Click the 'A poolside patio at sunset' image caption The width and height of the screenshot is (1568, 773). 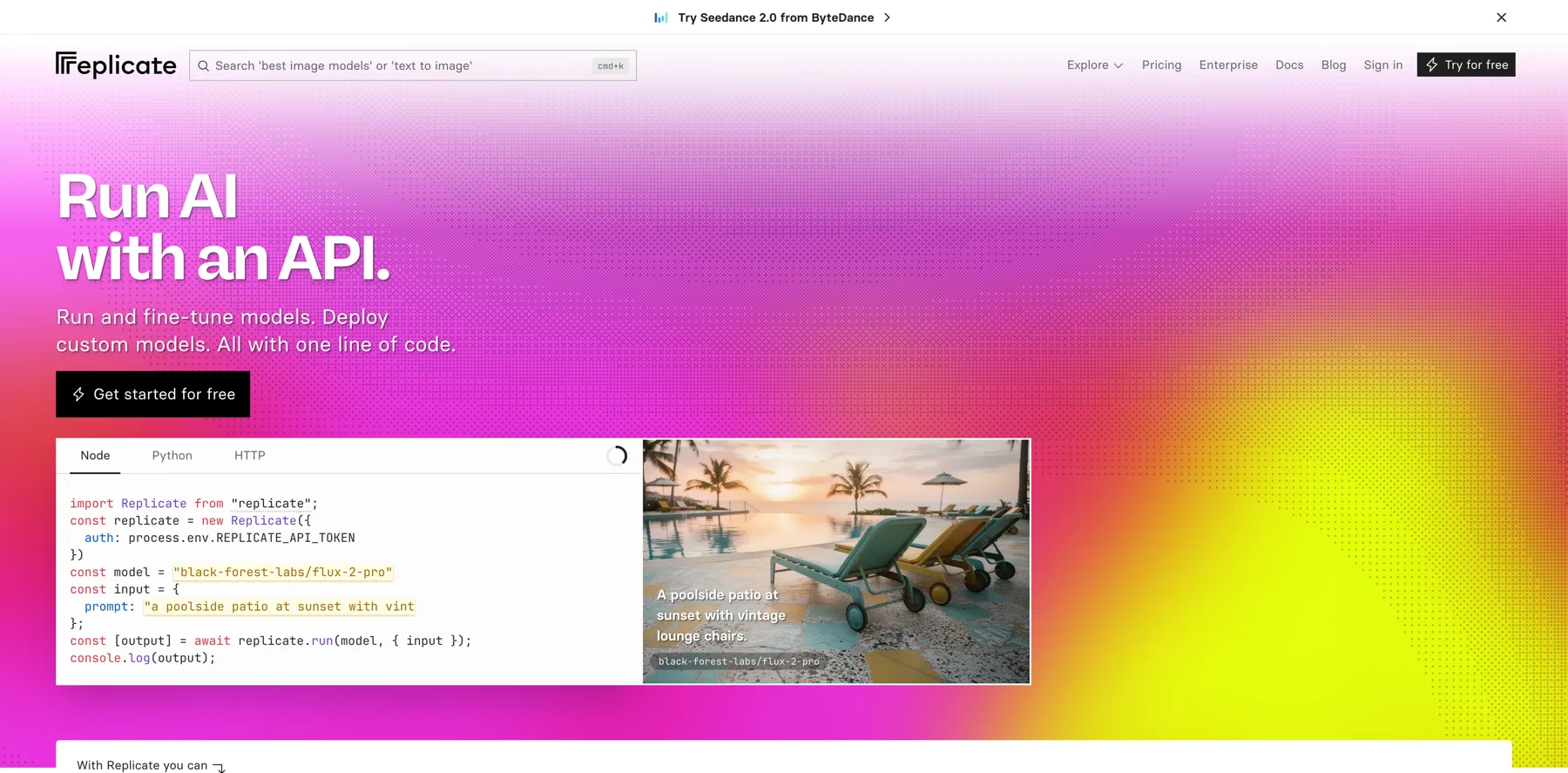click(721, 615)
